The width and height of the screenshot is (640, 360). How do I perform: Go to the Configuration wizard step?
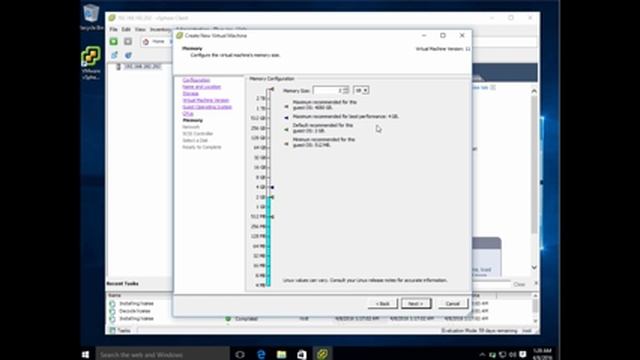pyautogui.click(x=196, y=80)
